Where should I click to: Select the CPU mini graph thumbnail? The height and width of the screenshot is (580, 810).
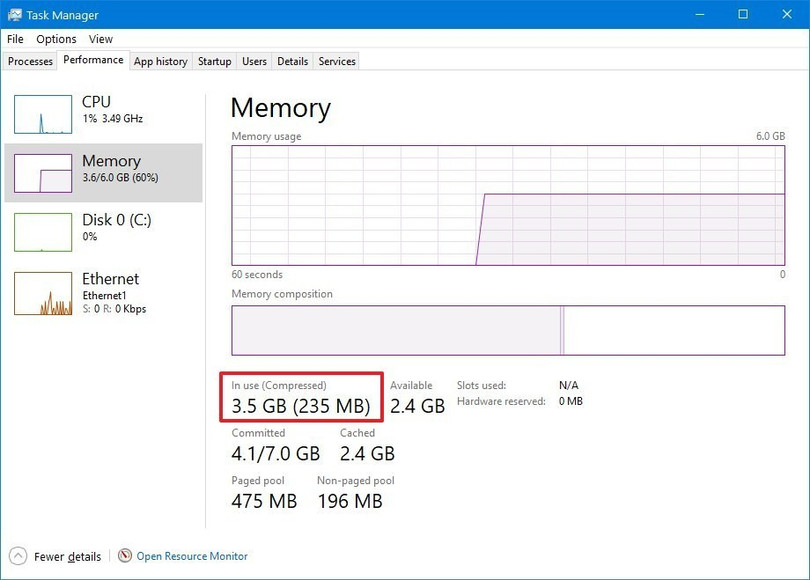(x=43, y=114)
